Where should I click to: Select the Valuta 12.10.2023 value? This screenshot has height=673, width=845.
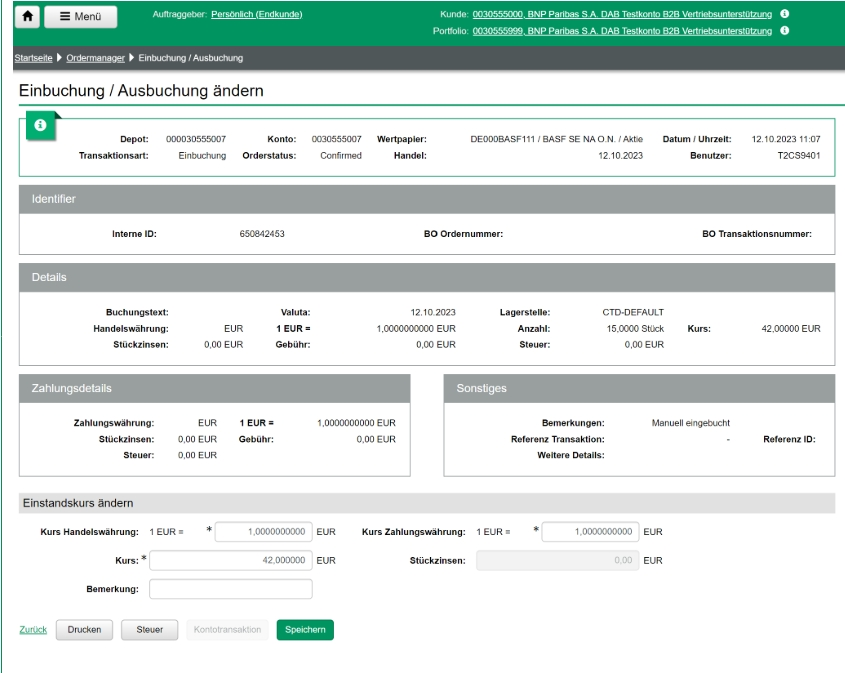[x=433, y=313]
